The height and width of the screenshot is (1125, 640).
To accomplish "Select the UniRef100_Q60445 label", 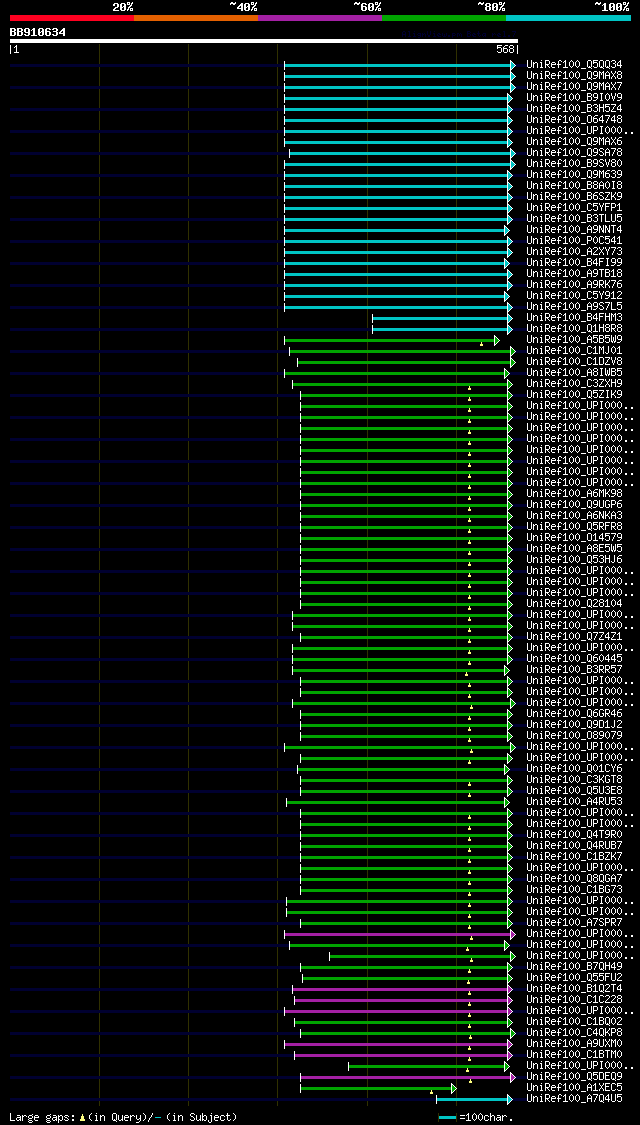I will click(574, 659).
